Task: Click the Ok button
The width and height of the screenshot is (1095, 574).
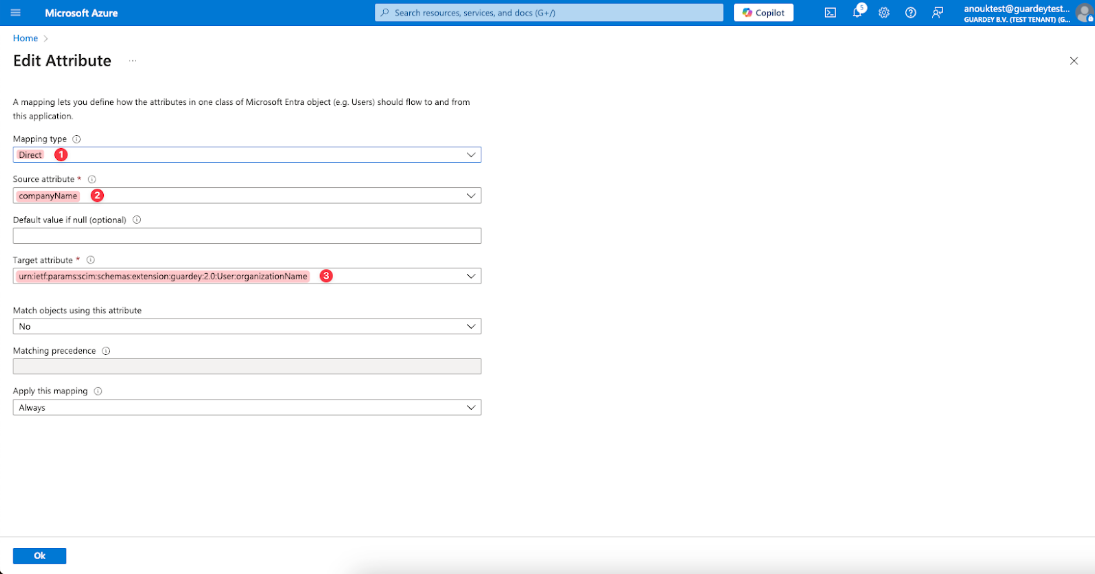Action: tap(39, 556)
